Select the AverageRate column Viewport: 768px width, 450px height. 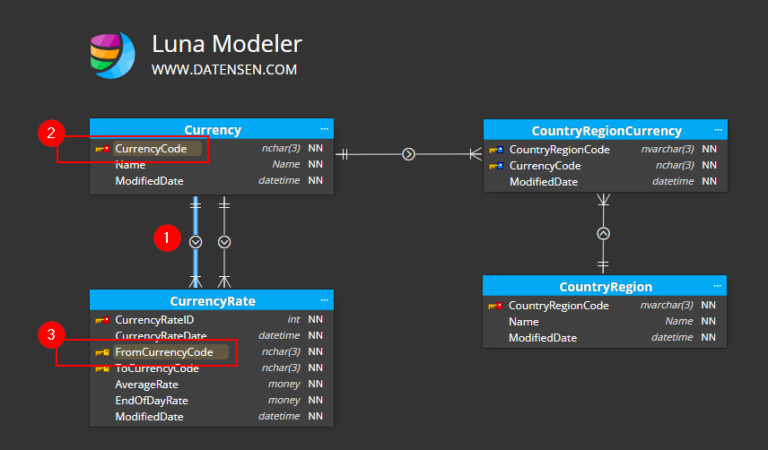pos(212,385)
